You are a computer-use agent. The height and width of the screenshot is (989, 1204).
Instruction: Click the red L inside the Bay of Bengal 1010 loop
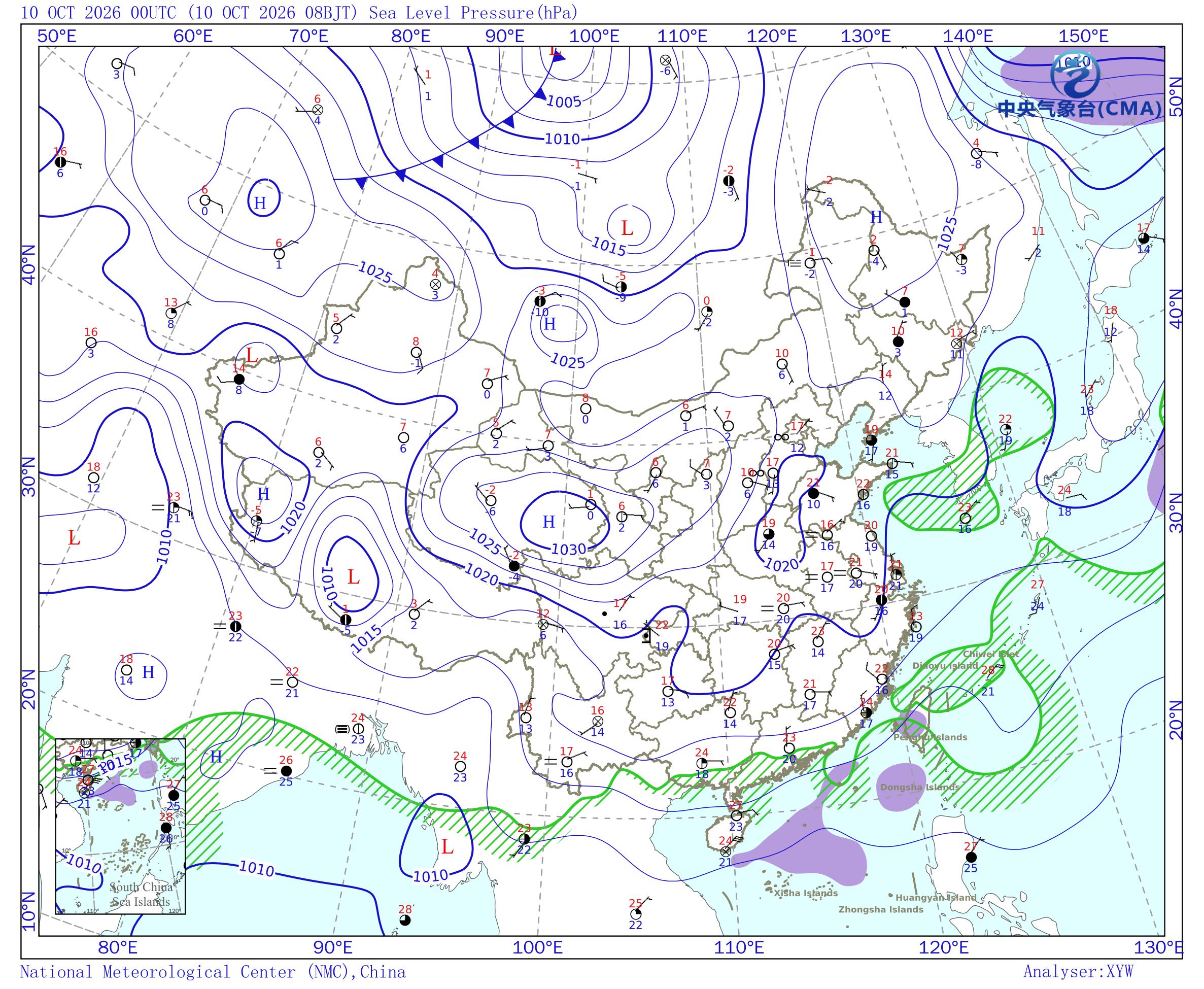click(447, 847)
